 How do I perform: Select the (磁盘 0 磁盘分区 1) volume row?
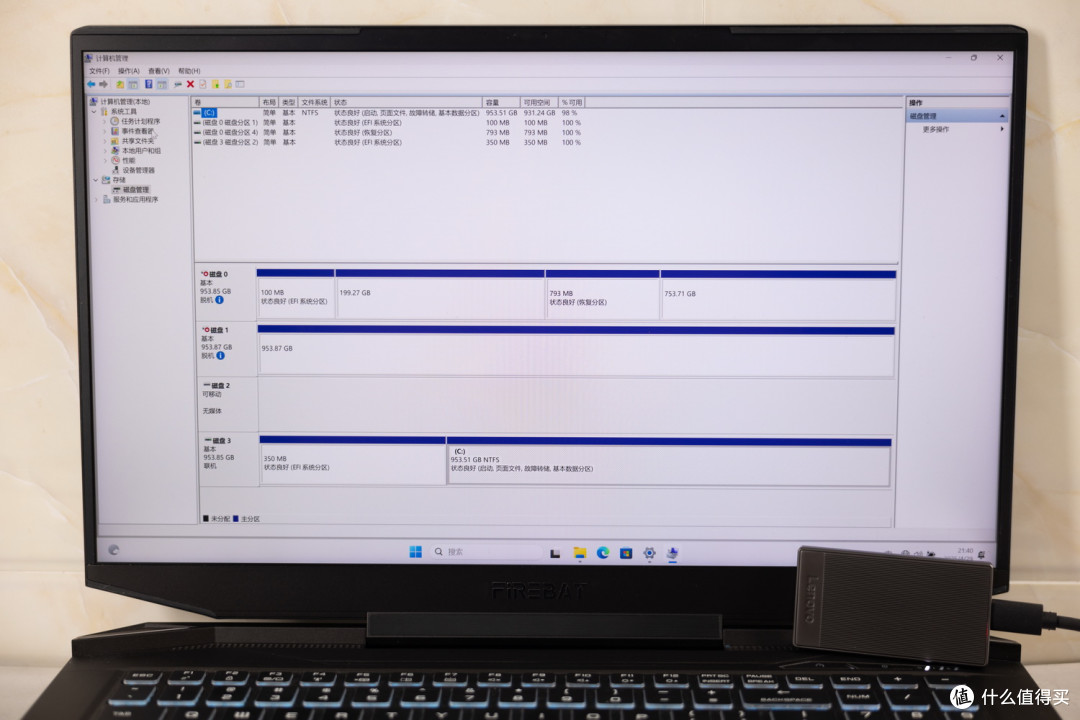point(388,123)
